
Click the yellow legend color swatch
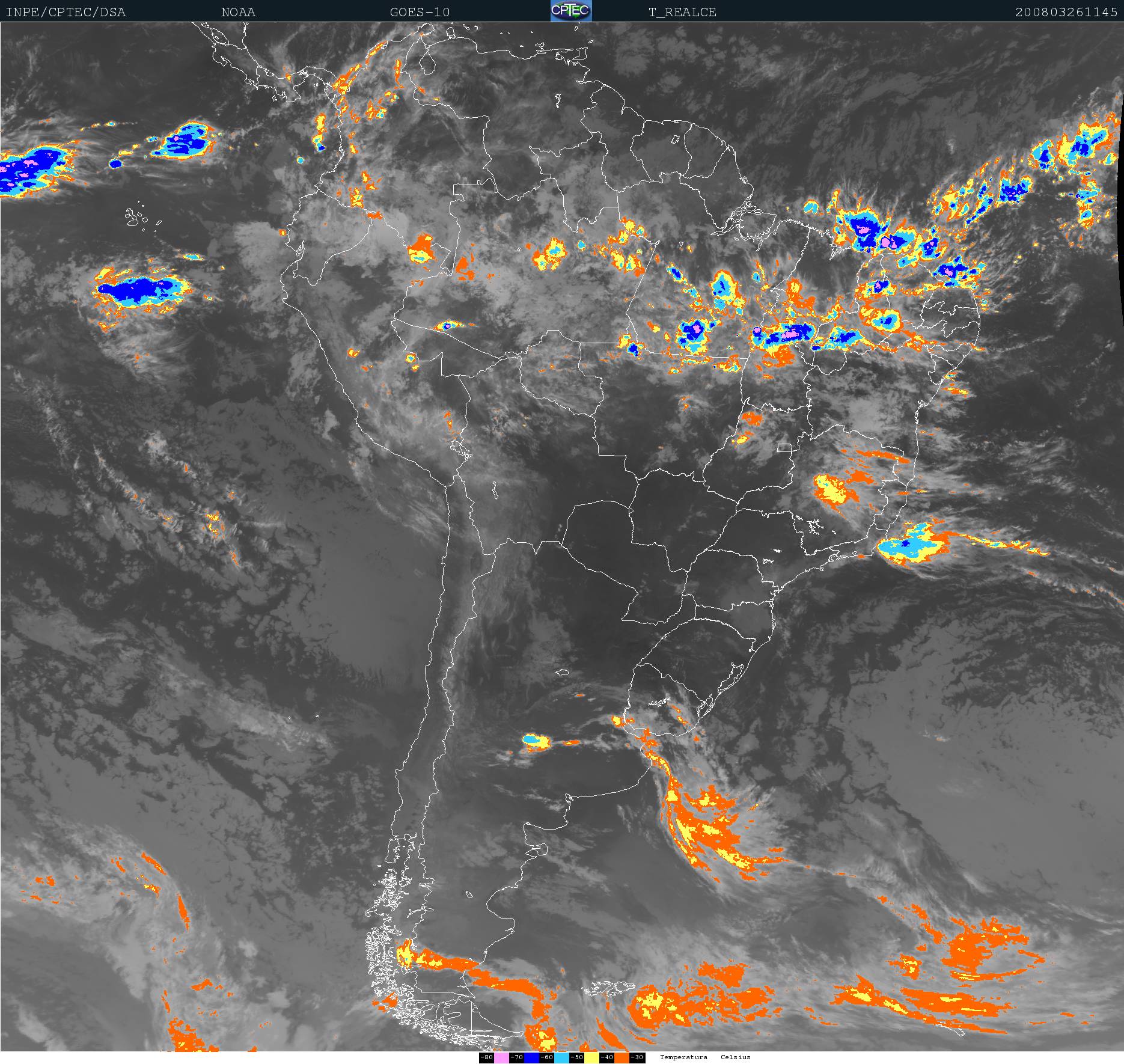591,1057
